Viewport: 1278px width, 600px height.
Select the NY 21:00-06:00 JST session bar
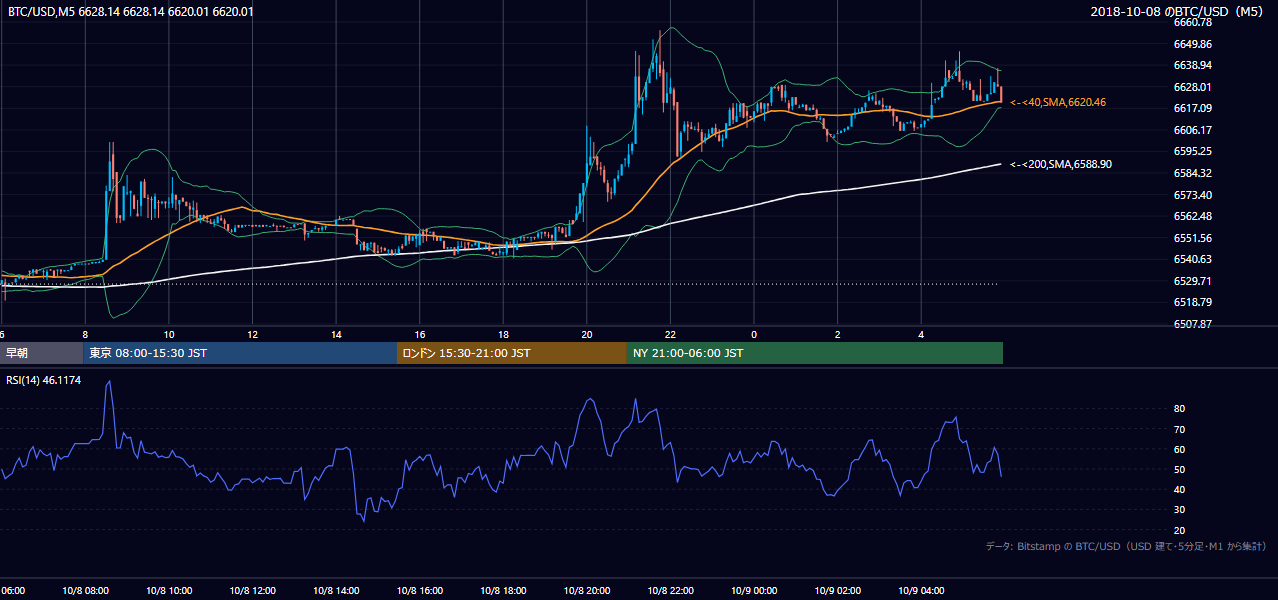[815, 353]
